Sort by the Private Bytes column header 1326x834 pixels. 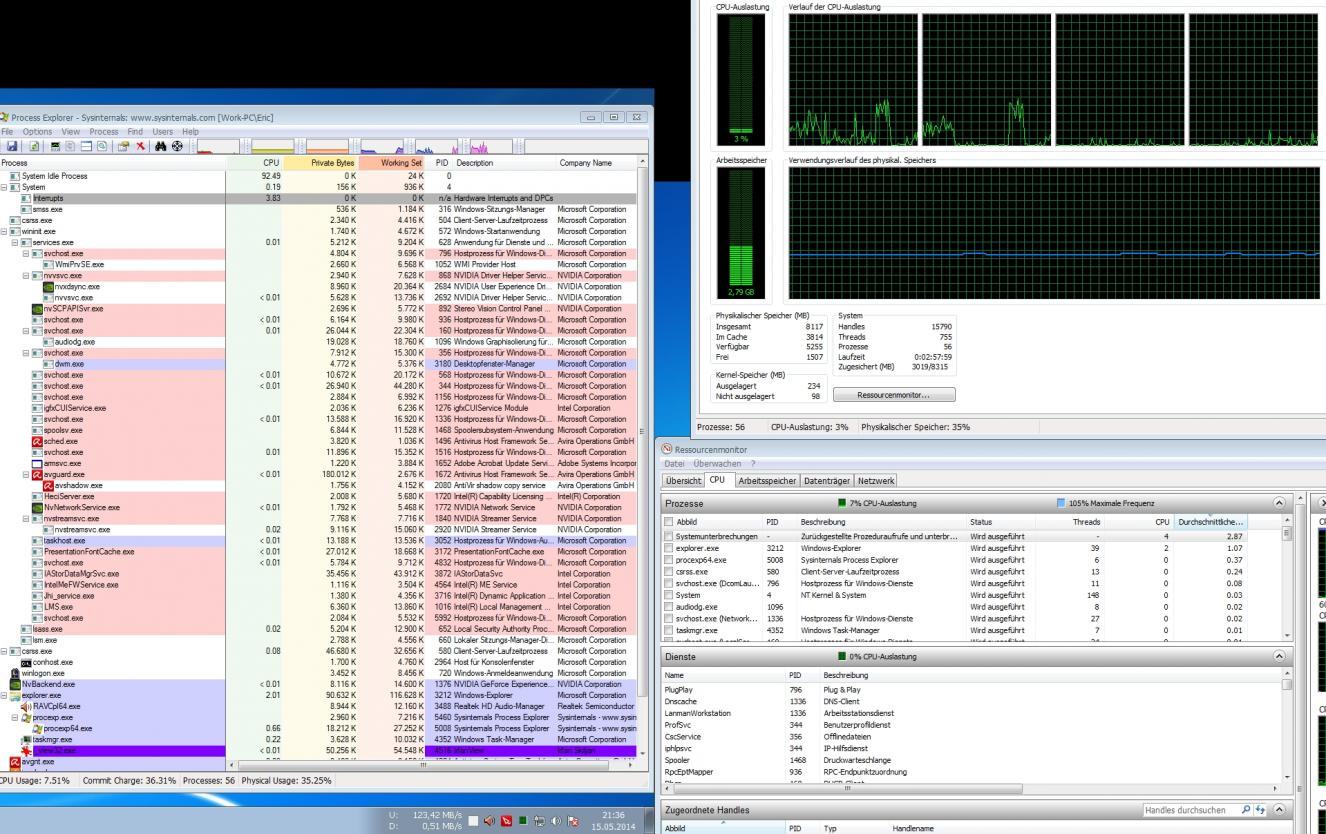click(319, 162)
